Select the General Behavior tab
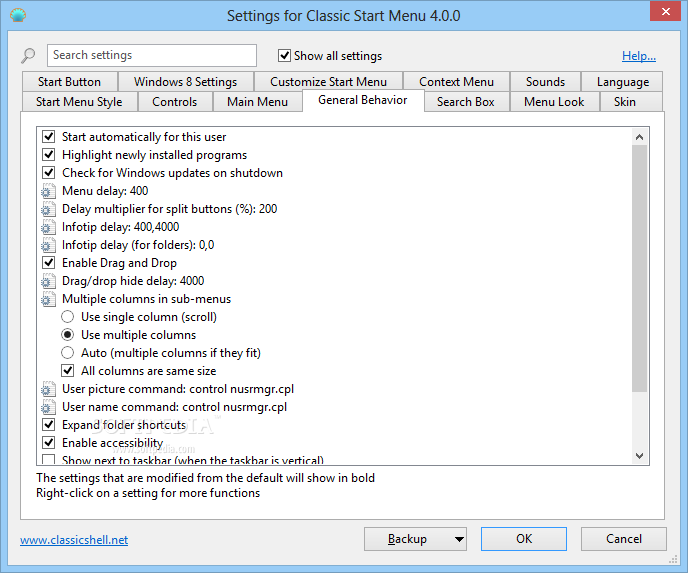Image resolution: width=688 pixels, height=573 pixels. point(363,100)
